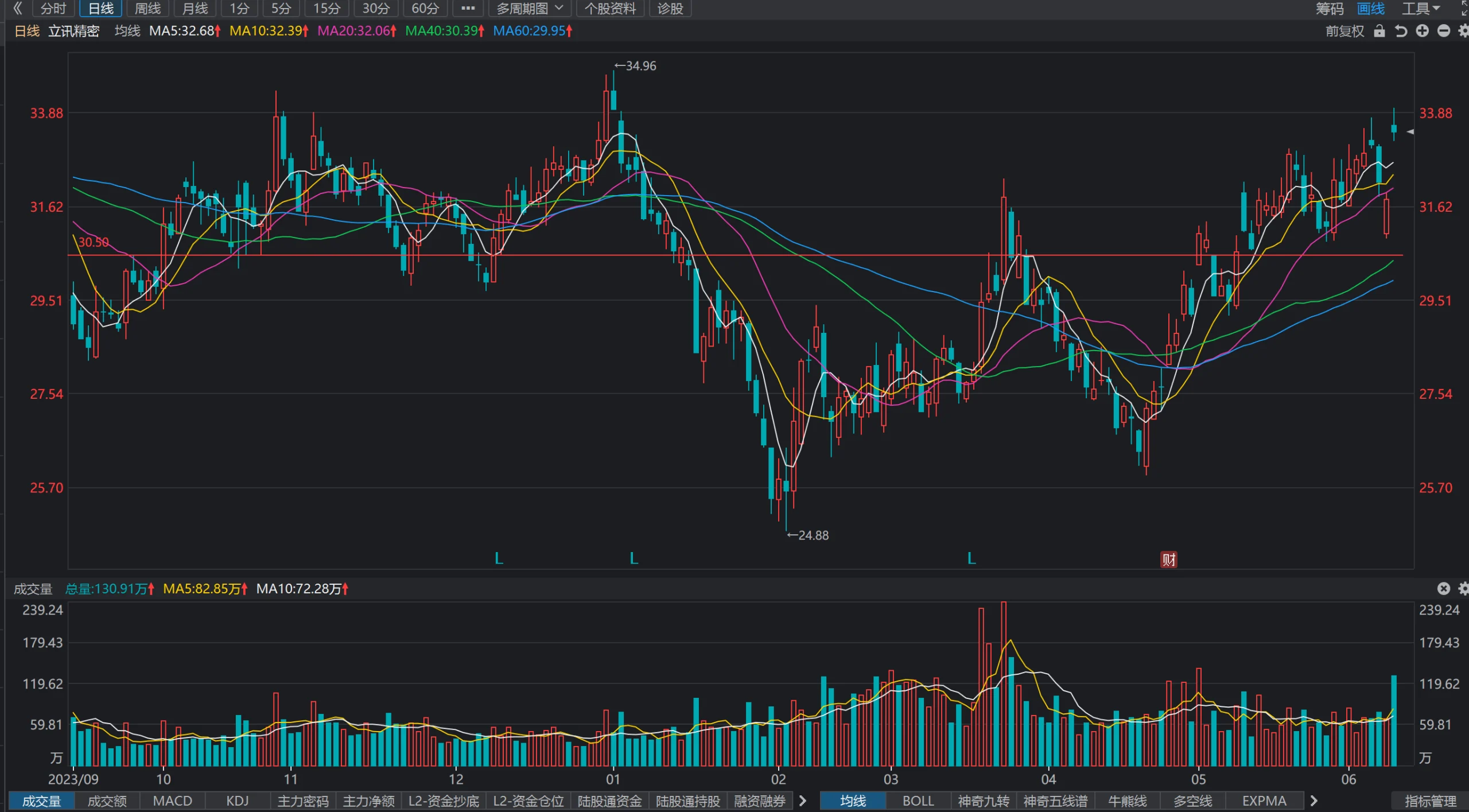Click the L marker near January

[634, 558]
